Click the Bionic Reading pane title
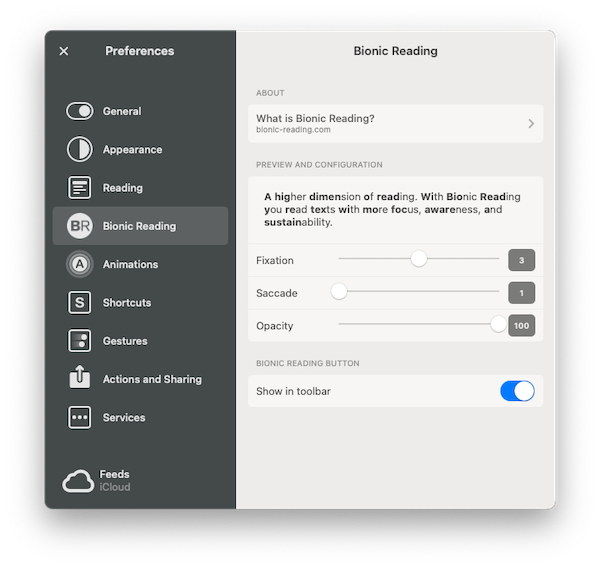The height and width of the screenshot is (568, 600). point(395,51)
